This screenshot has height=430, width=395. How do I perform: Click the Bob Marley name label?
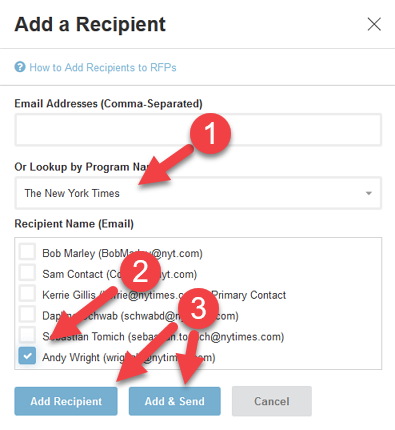click(x=68, y=253)
